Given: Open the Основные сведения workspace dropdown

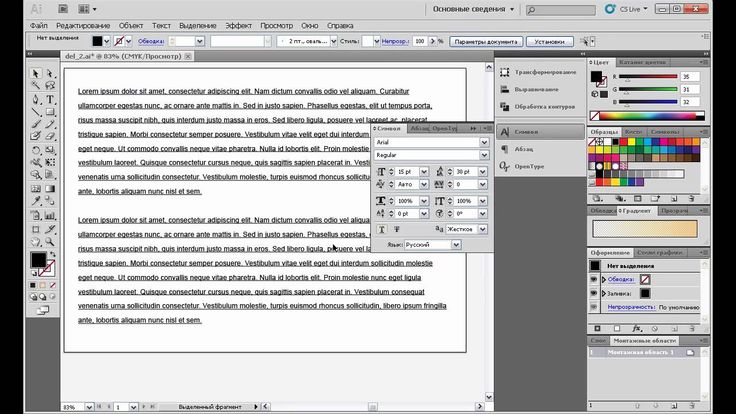Looking at the screenshot, I should (x=473, y=9).
